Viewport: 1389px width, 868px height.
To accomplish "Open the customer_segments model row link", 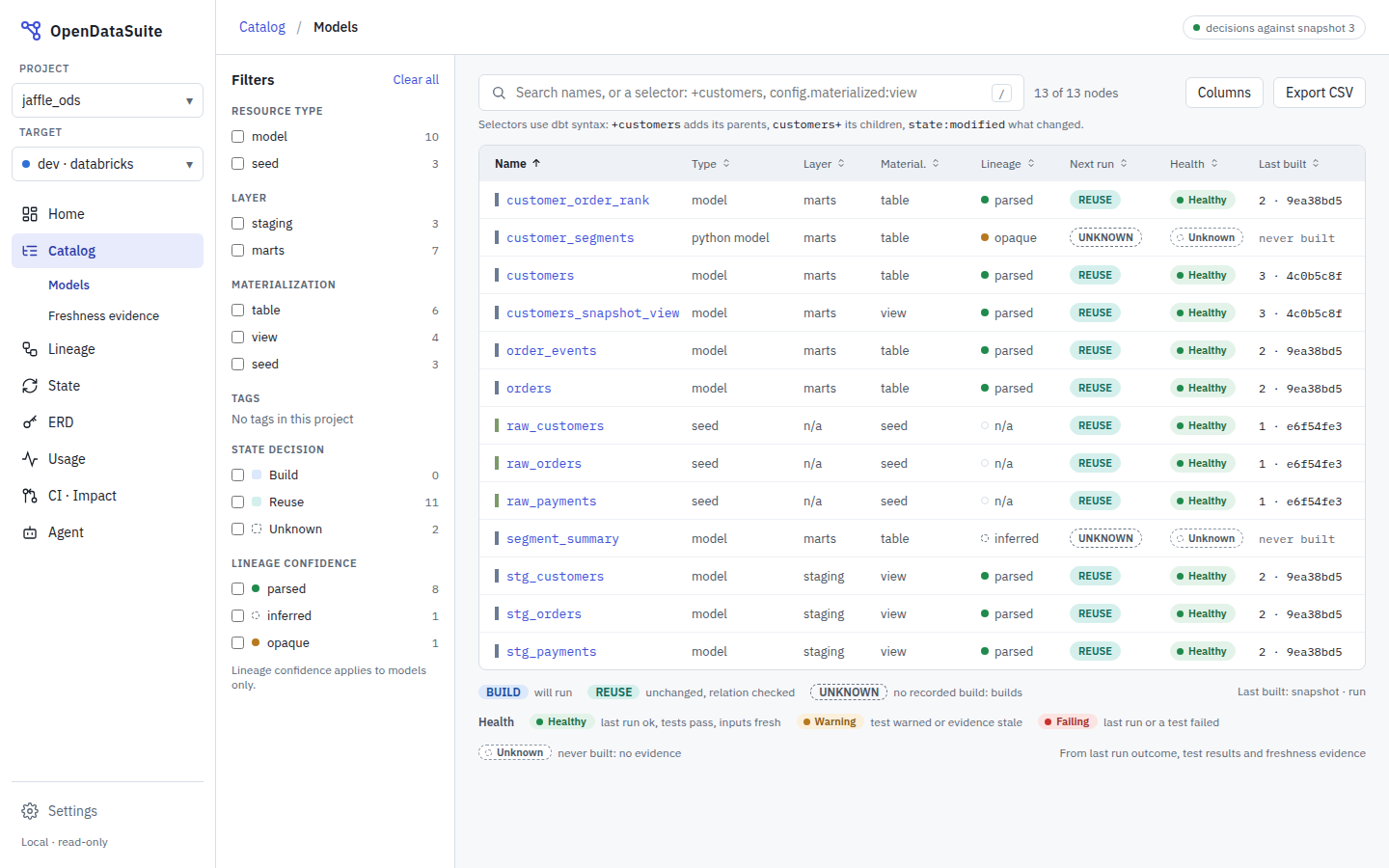I will [570, 238].
